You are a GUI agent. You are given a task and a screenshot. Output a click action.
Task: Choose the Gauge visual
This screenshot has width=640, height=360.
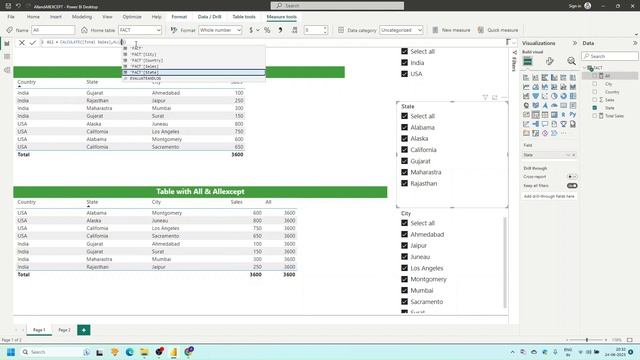click(x=554, y=105)
